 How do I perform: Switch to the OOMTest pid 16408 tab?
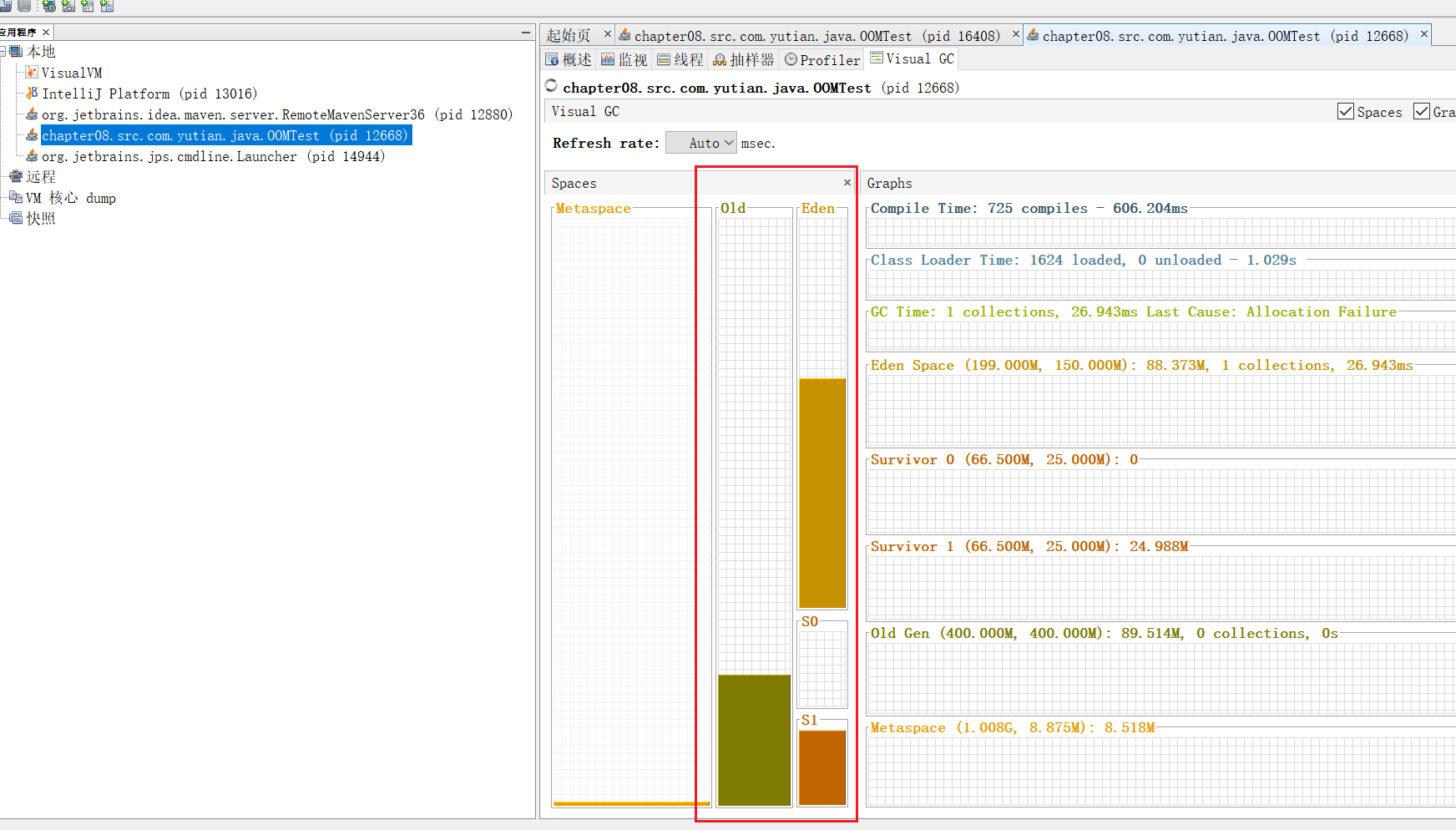[808, 36]
